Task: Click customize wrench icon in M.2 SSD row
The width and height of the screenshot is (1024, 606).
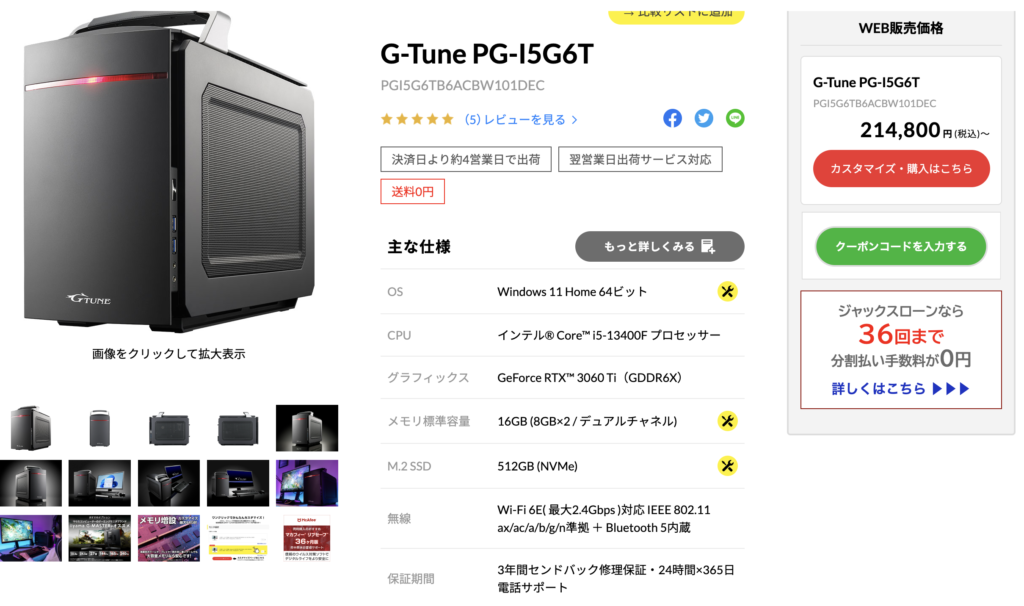Action: 727,466
